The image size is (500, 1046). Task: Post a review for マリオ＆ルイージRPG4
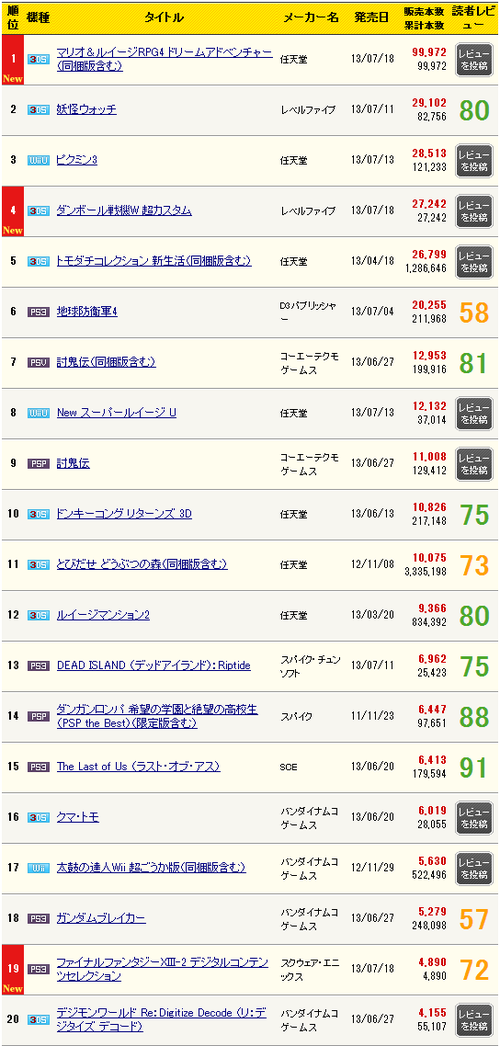(474, 59)
